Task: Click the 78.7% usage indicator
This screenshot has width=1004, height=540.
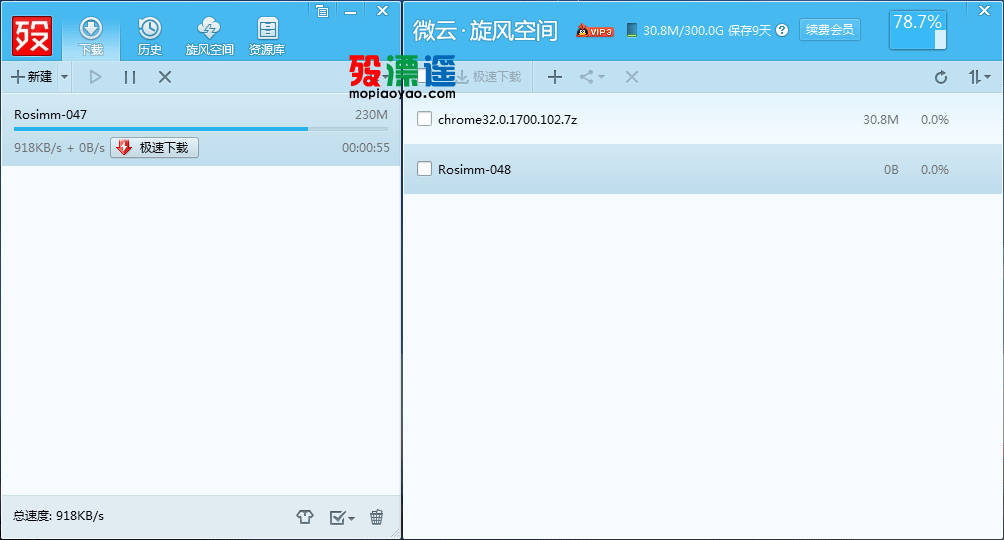Action: (x=918, y=30)
